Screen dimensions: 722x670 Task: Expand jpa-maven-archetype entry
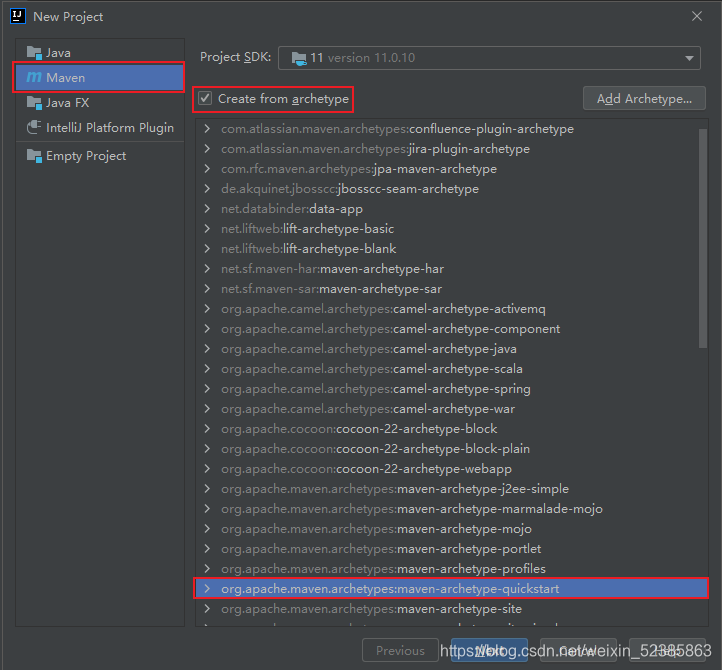(207, 169)
